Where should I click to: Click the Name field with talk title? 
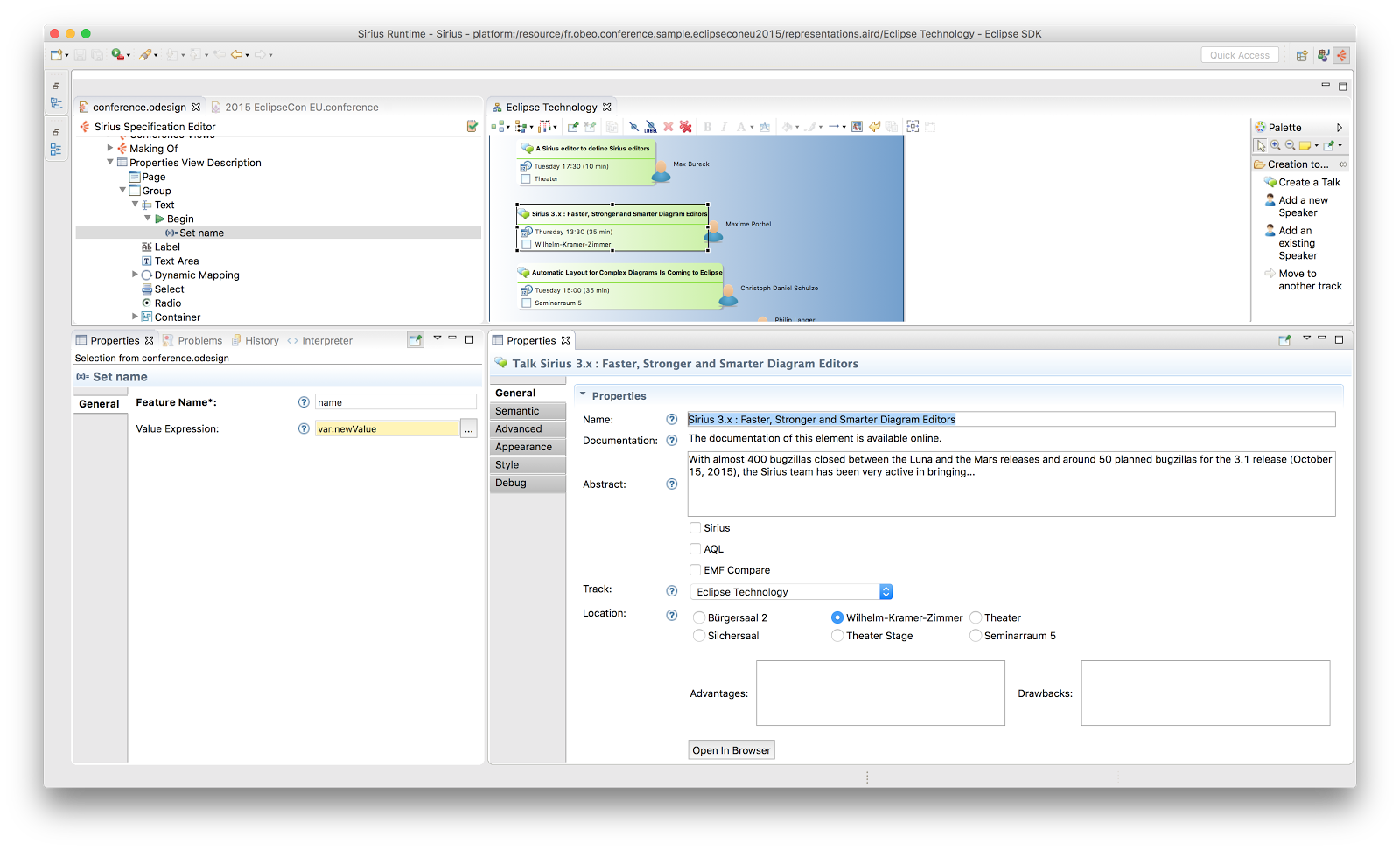pyautogui.click(x=1011, y=420)
